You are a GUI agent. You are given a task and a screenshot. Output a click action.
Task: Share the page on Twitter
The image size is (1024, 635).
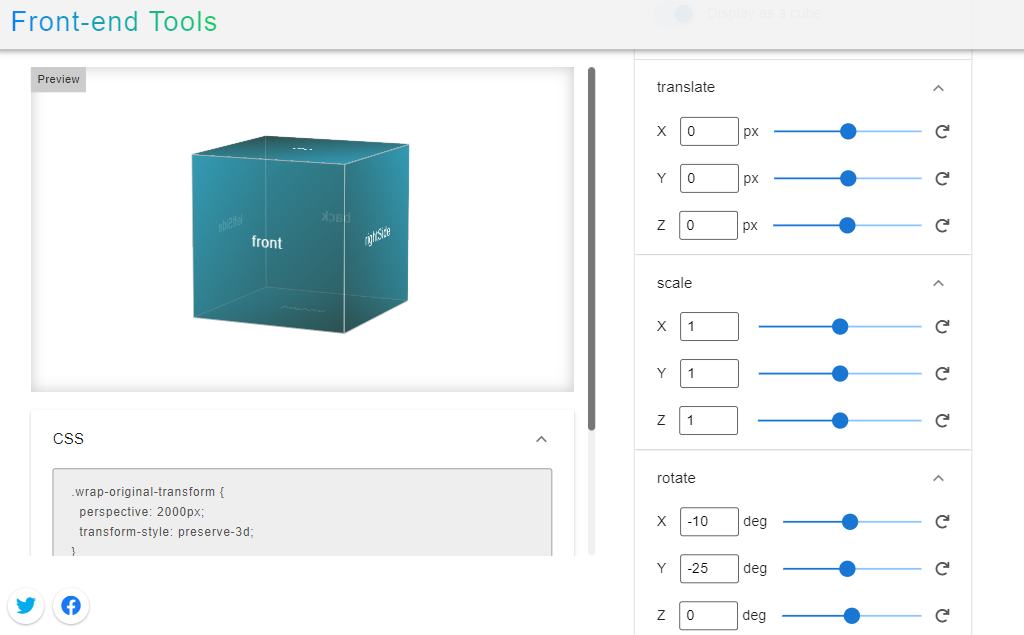tap(26, 606)
